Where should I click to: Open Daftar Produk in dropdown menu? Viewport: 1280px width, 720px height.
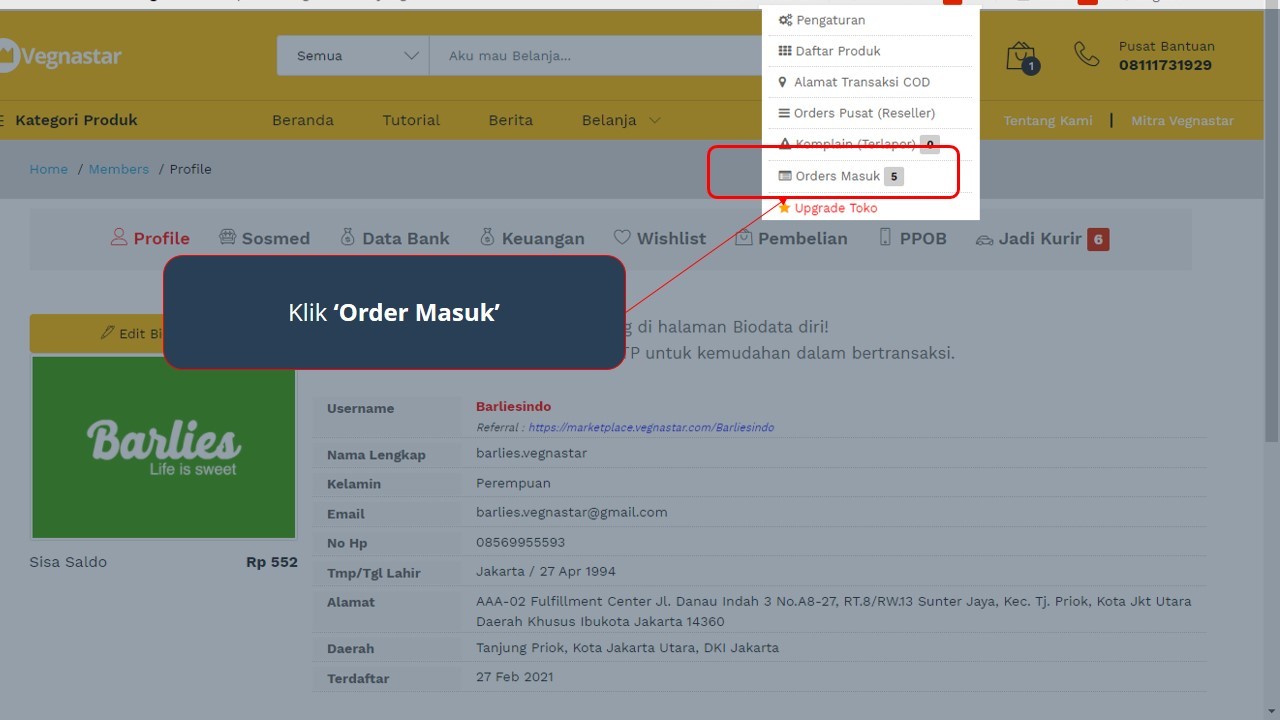coord(837,51)
